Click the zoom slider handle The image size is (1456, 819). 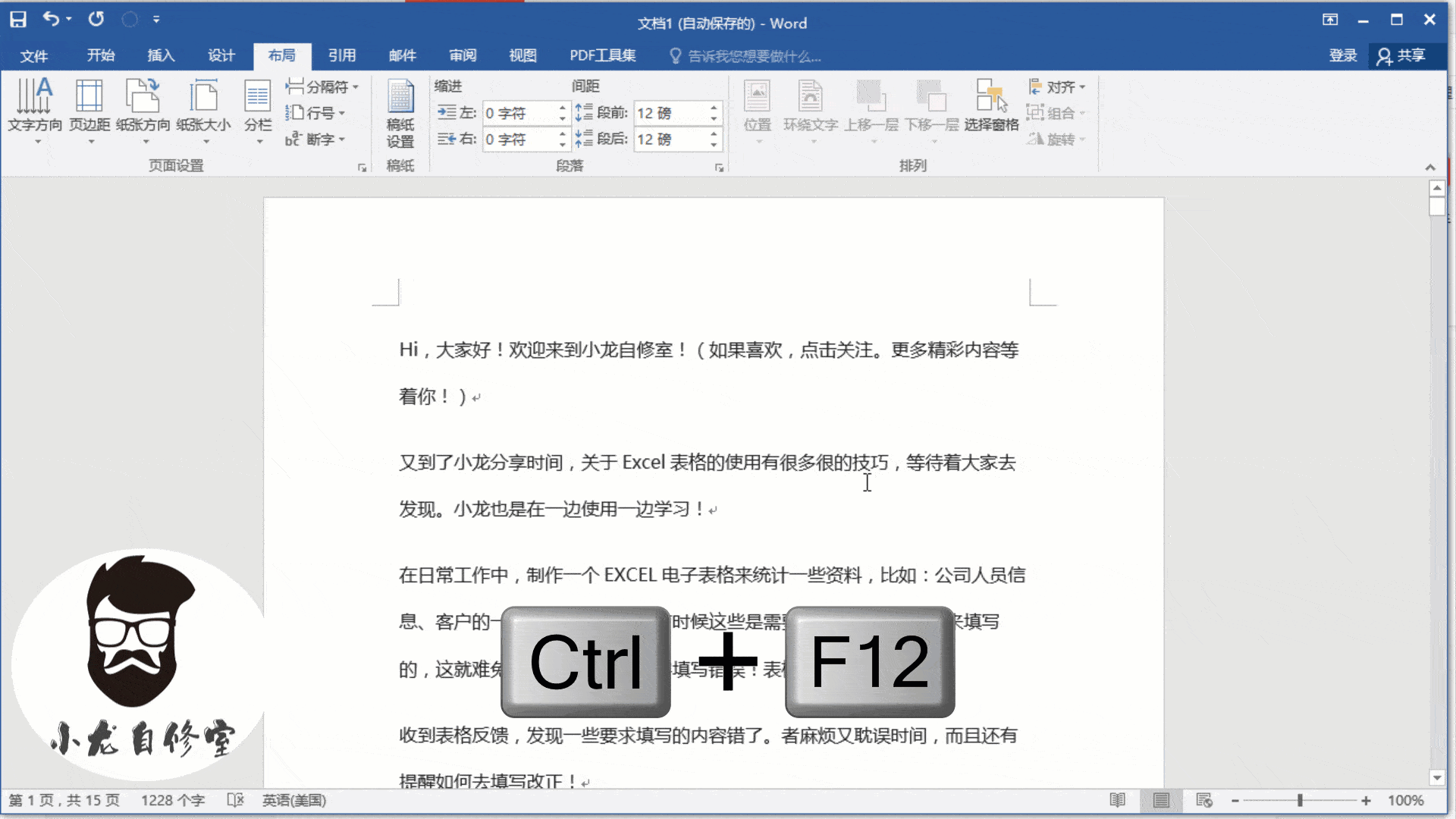pyautogui.click(x=1300, y=801)
